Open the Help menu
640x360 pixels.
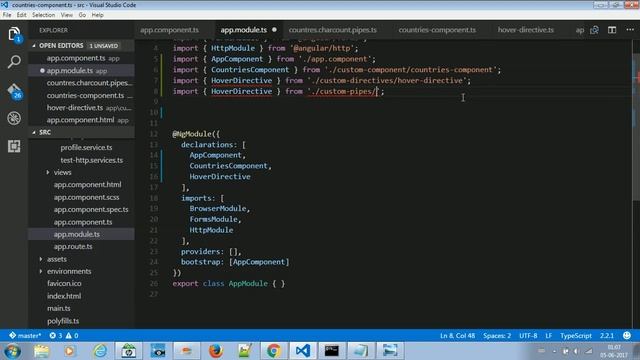98,15
